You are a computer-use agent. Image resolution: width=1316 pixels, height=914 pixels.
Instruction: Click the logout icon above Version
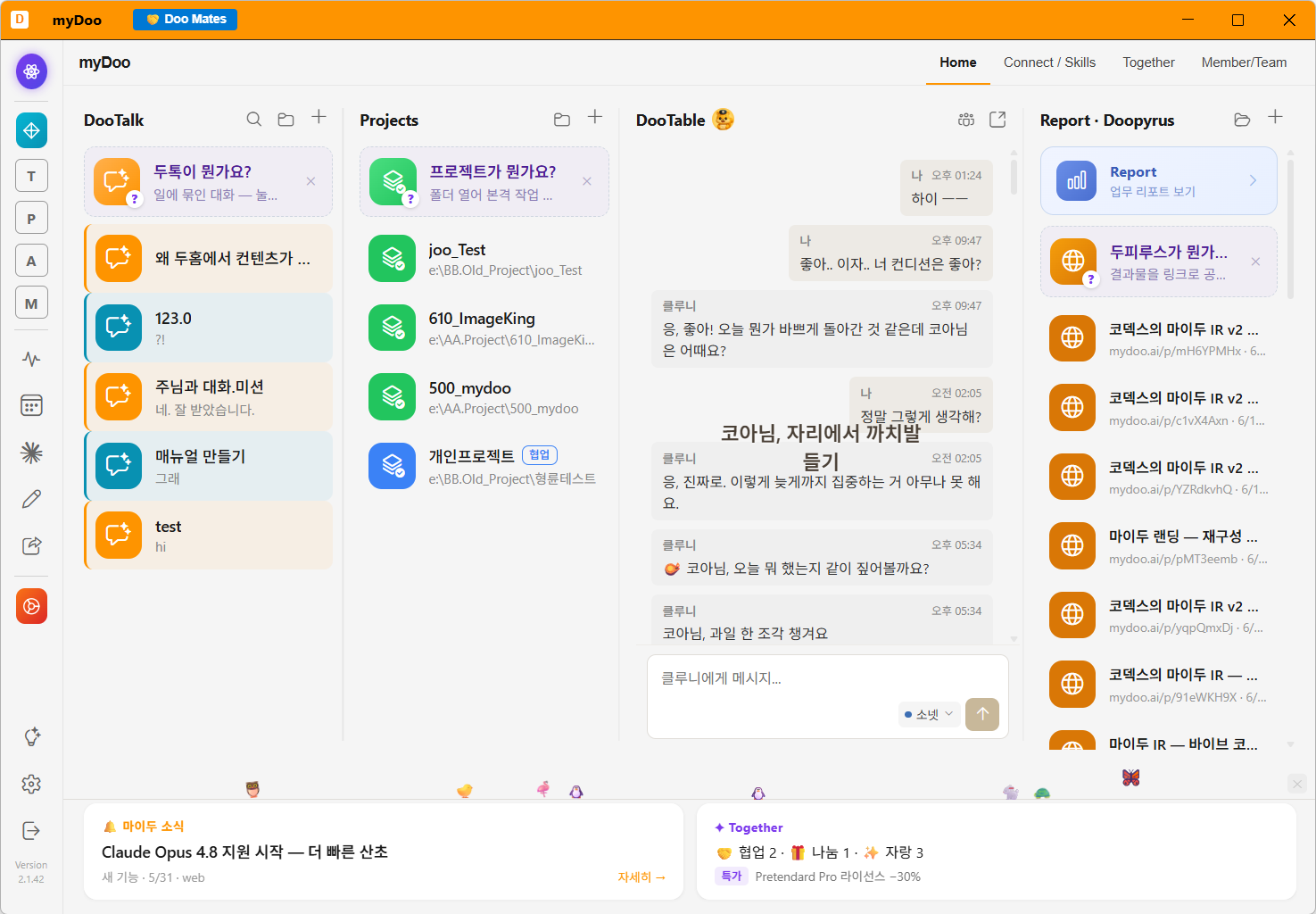click(31, 831)
